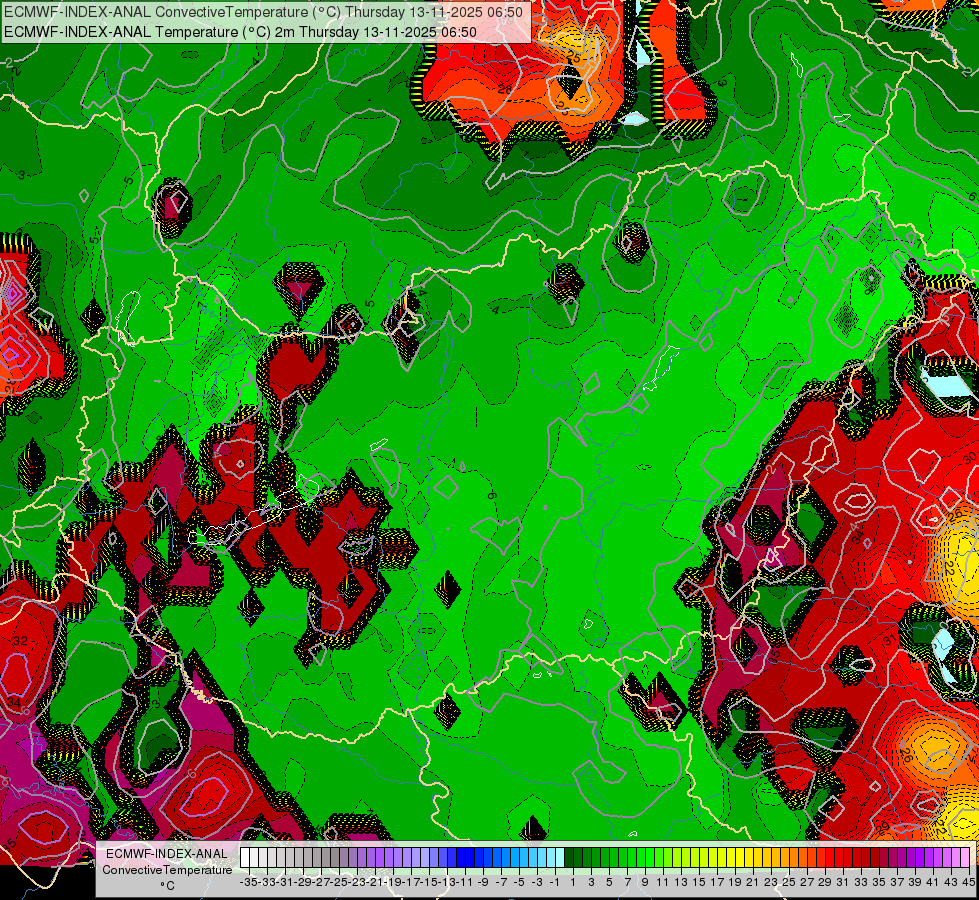Viewport: 979px width, 900px height.
Task: Click legend tick label -33
Action: point(267,882)
